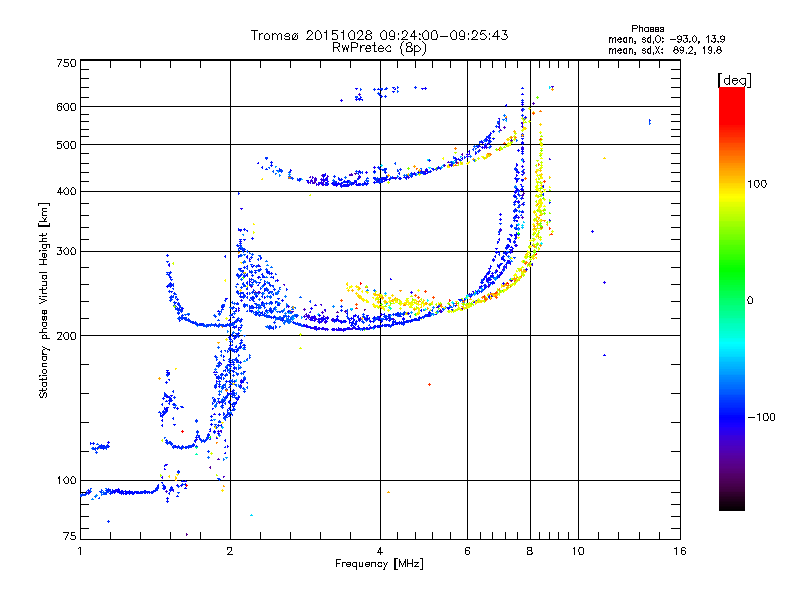This screenshot has width=800, height=600.
Task: Click the x-axis tick label '10'
Action: (x=578, y=551)
